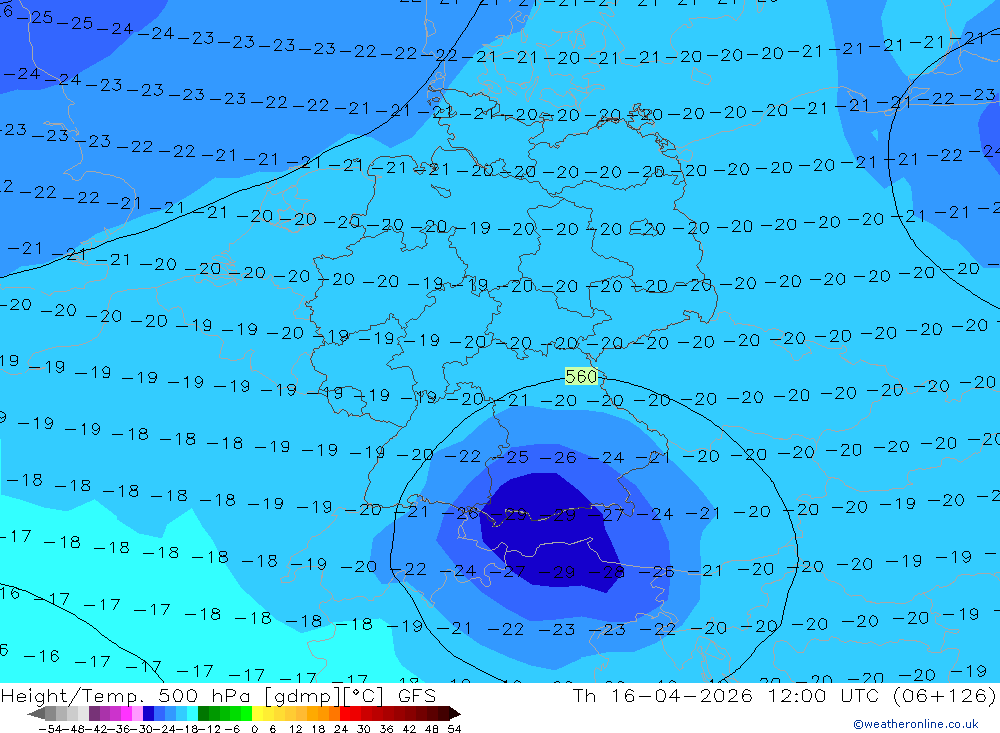Click the '12' color scale label
Screen dimensions: 1000x733
tap(295, 729)
